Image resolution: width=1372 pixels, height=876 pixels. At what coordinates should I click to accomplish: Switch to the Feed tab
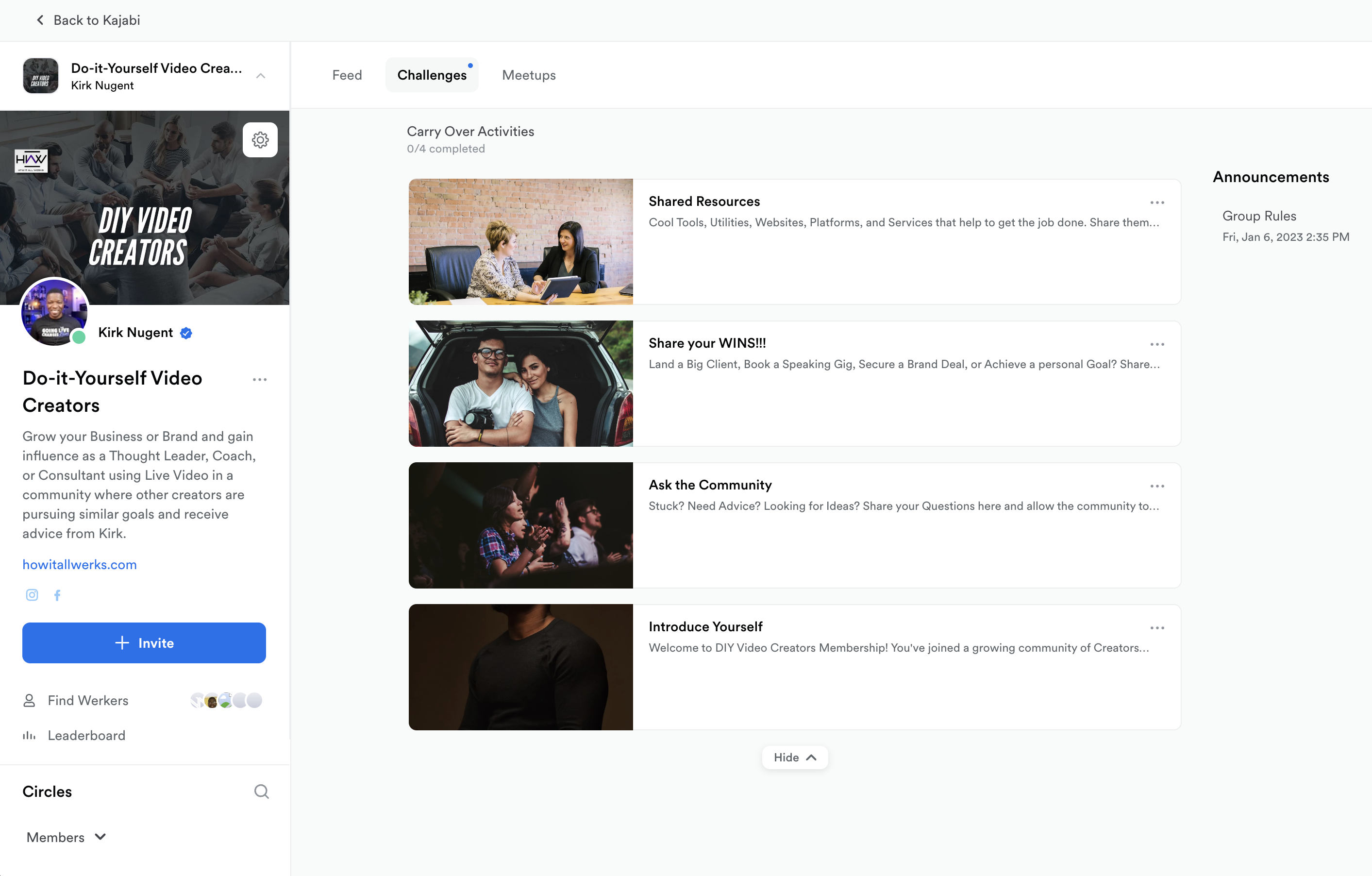tap(347, 75)
